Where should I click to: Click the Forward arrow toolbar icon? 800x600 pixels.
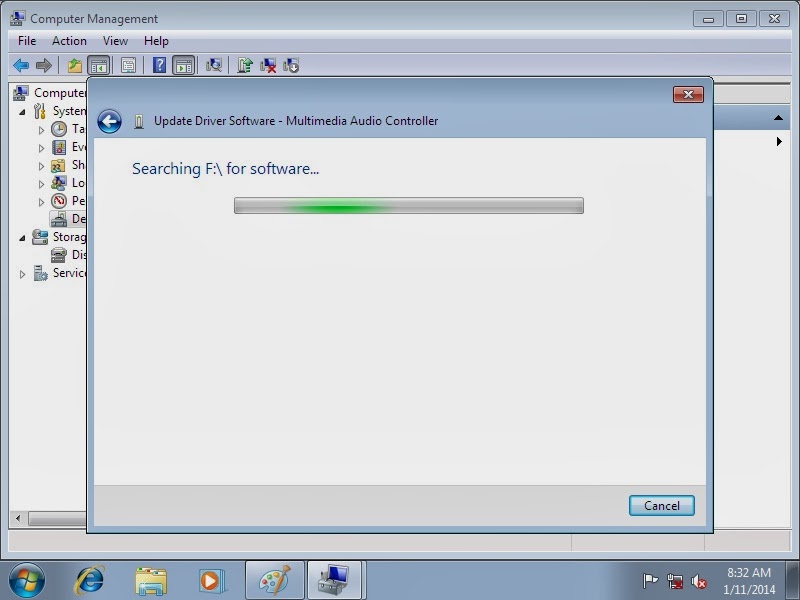(44, 65)
